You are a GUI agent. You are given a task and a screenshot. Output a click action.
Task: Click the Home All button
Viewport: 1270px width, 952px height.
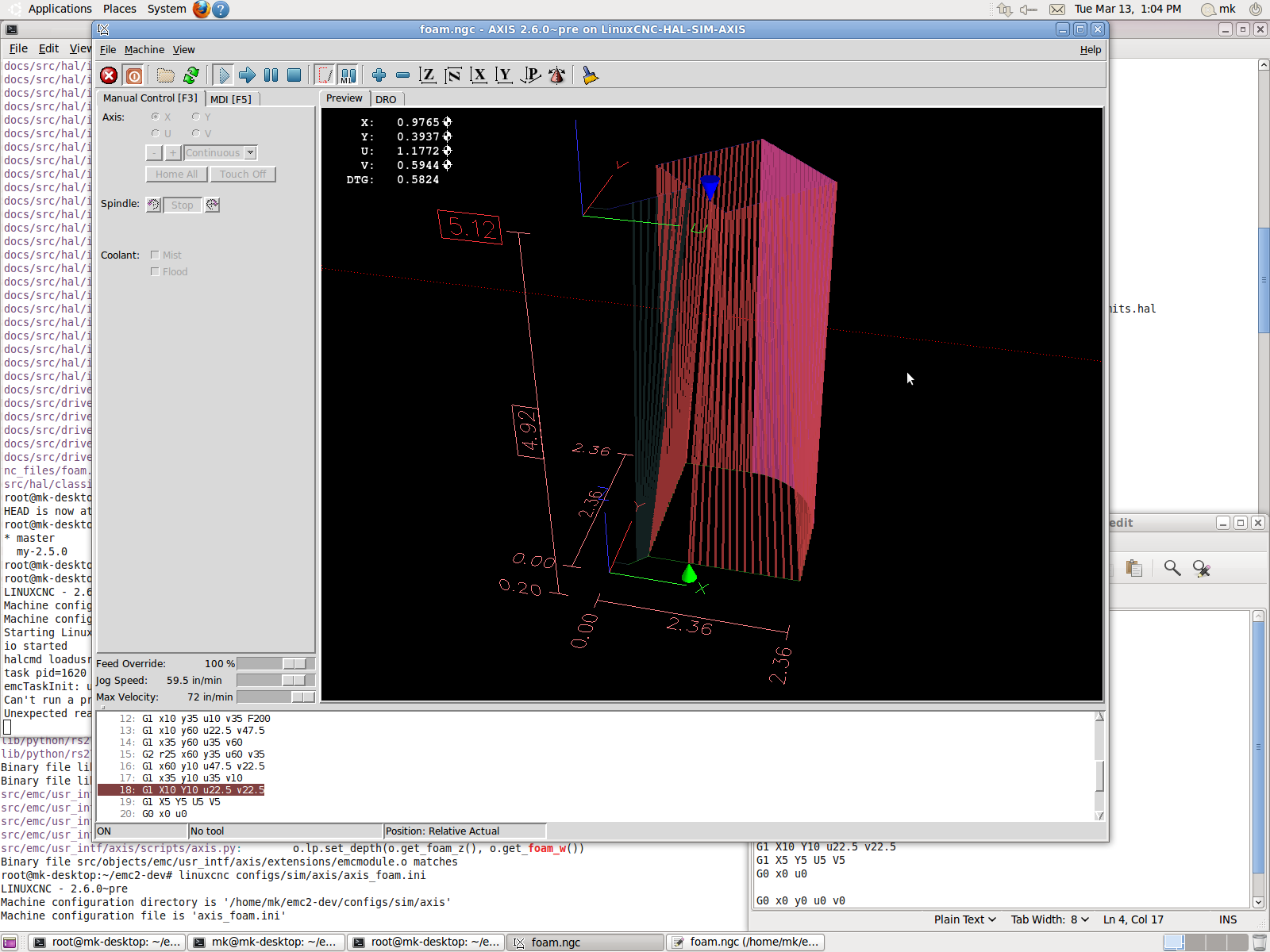coord(176,174)
